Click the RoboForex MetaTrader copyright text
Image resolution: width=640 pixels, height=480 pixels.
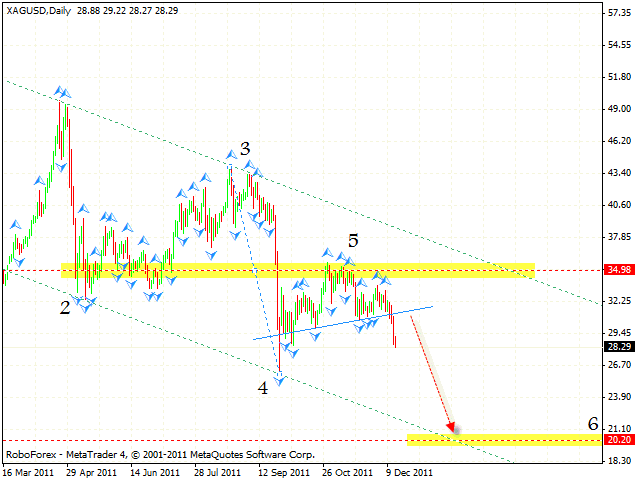[160, 454]
